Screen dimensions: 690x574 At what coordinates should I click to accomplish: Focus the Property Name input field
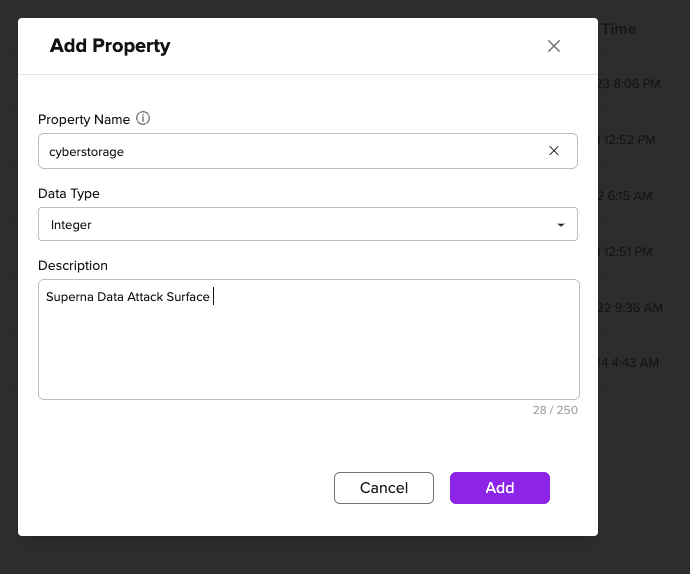click(308, 151)
